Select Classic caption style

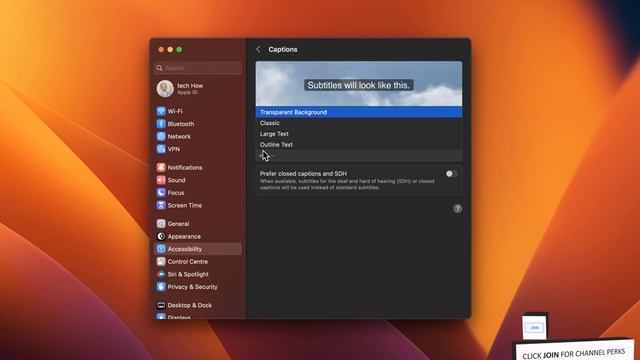click(359, 123)
